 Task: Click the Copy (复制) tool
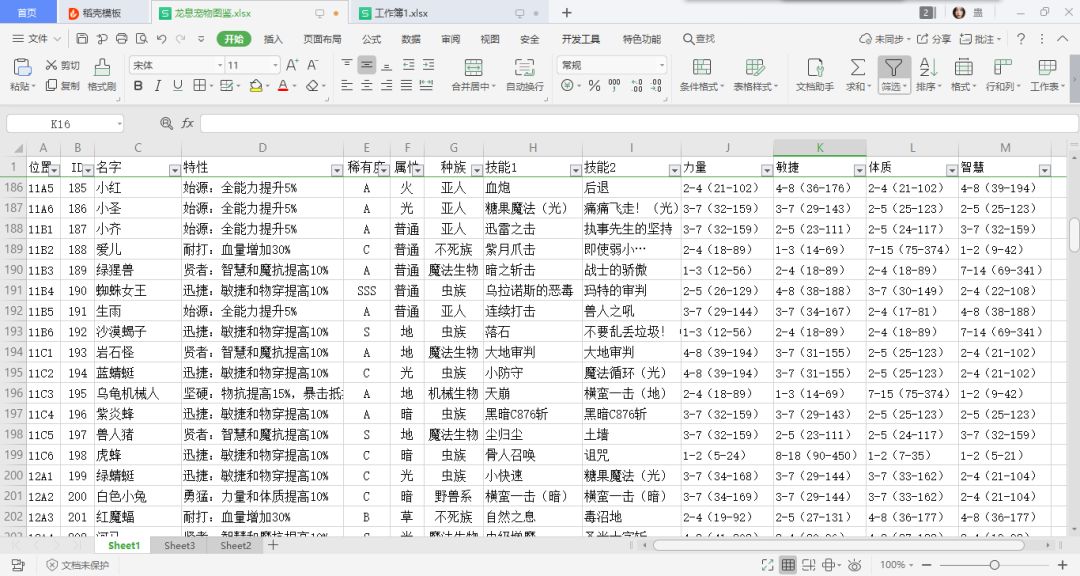(x=63, y=85)
